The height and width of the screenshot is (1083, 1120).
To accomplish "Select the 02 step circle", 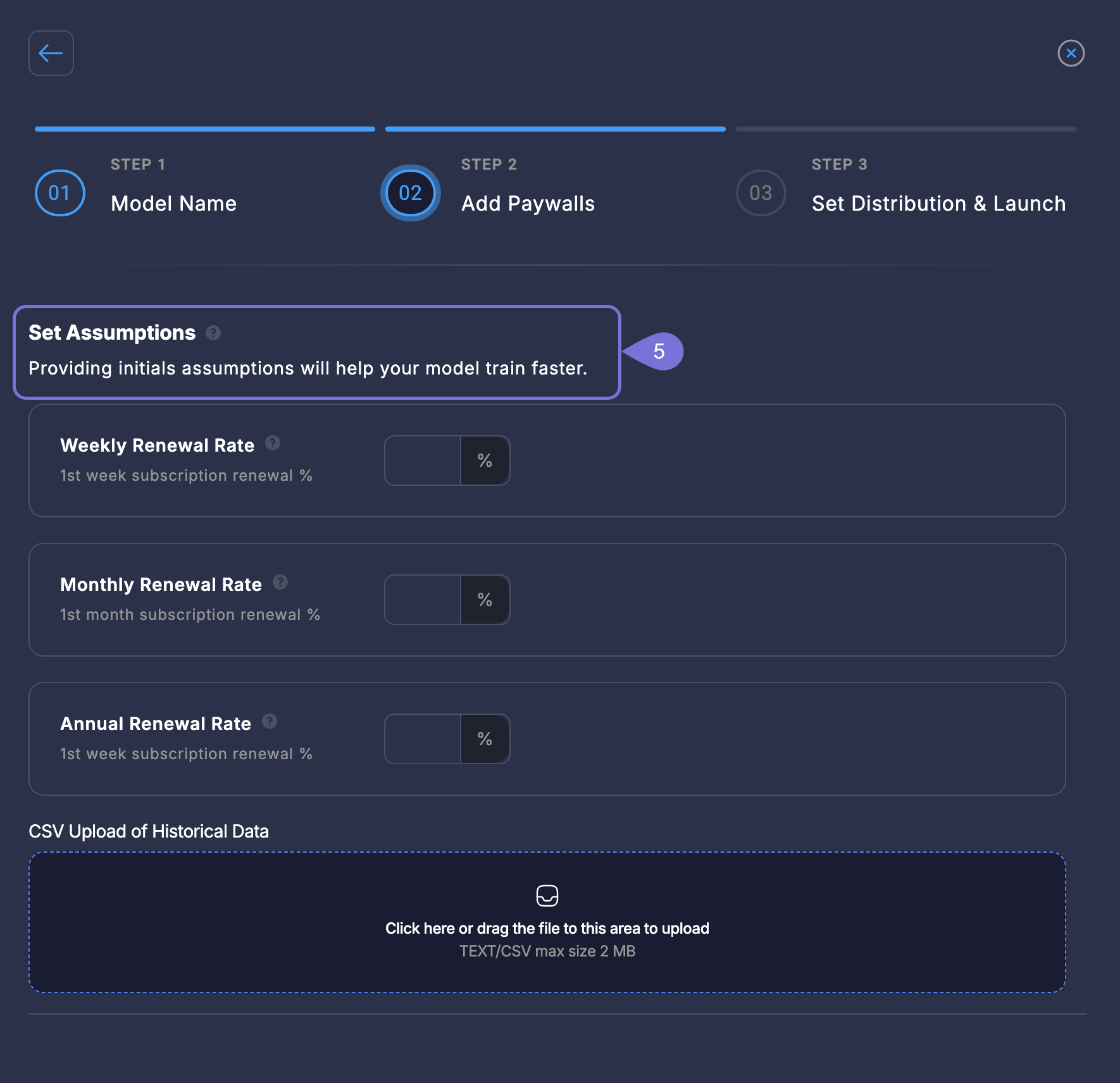I will pos(411,193).
